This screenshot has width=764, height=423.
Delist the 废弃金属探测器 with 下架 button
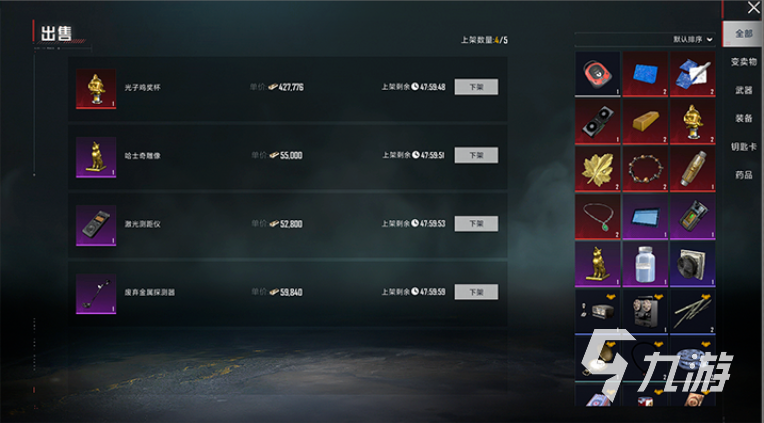click(476, 292)
